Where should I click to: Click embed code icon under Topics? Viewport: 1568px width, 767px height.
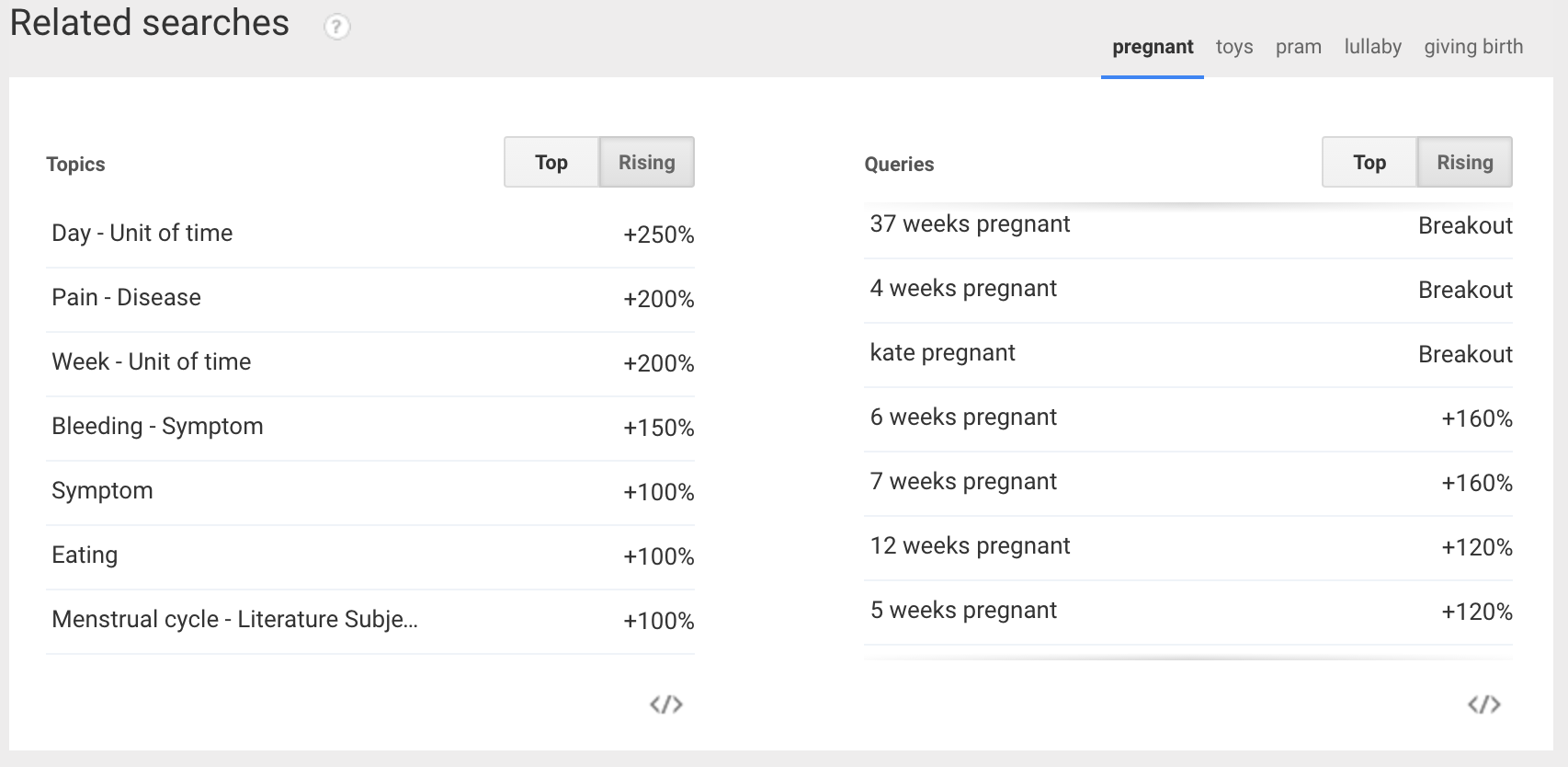click(x=665, y=704)
